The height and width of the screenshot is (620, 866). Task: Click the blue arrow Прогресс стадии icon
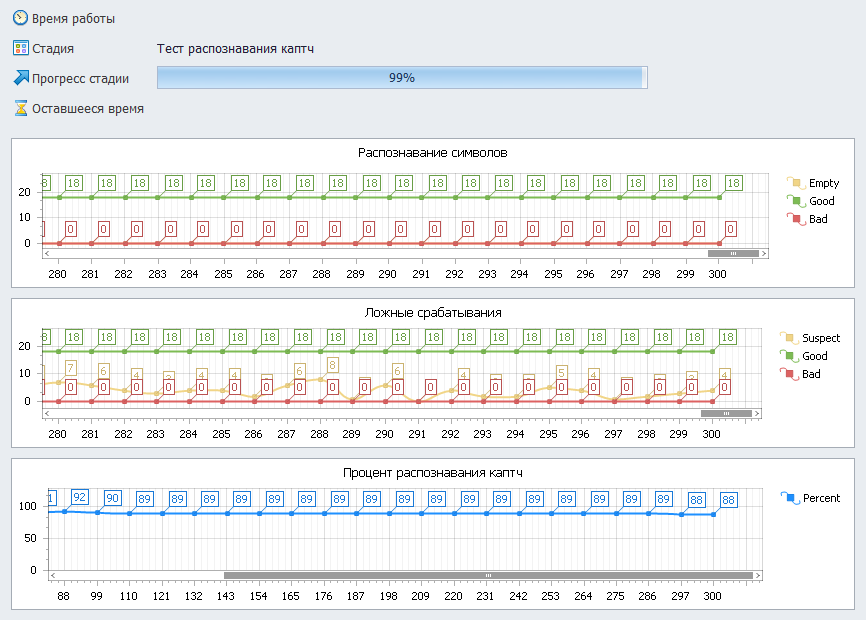tap(20, 78)
